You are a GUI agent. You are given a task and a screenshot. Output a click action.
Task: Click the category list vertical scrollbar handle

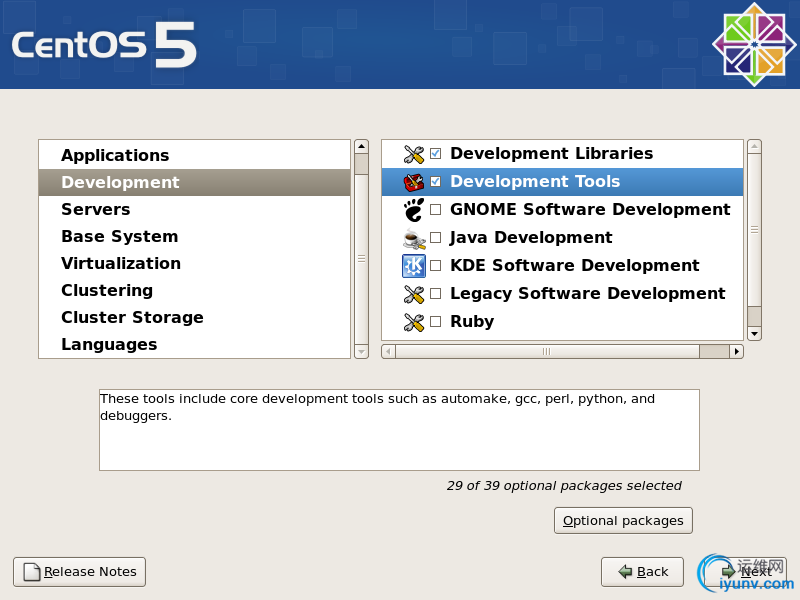[x=361, y=259]
